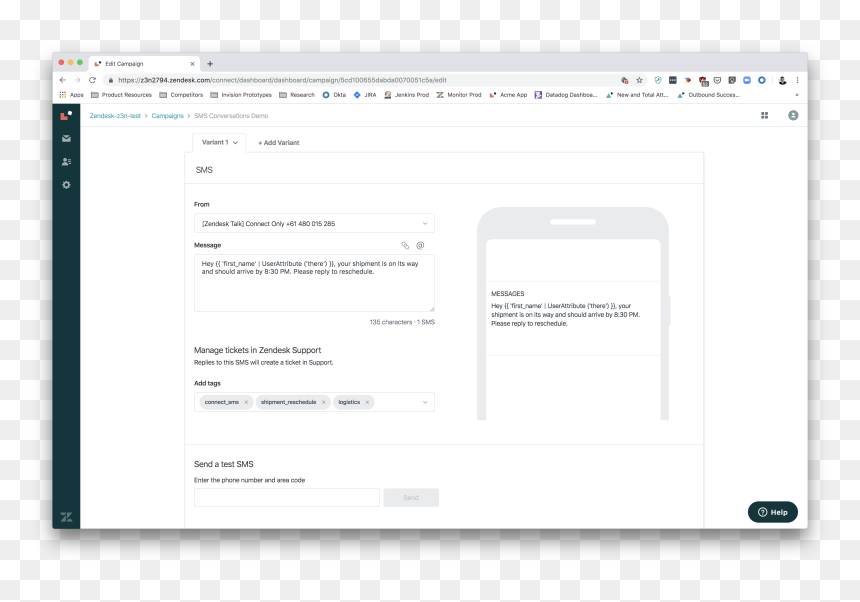
Task: Open the Chrome three-dot menu
Action: [797, 80]
